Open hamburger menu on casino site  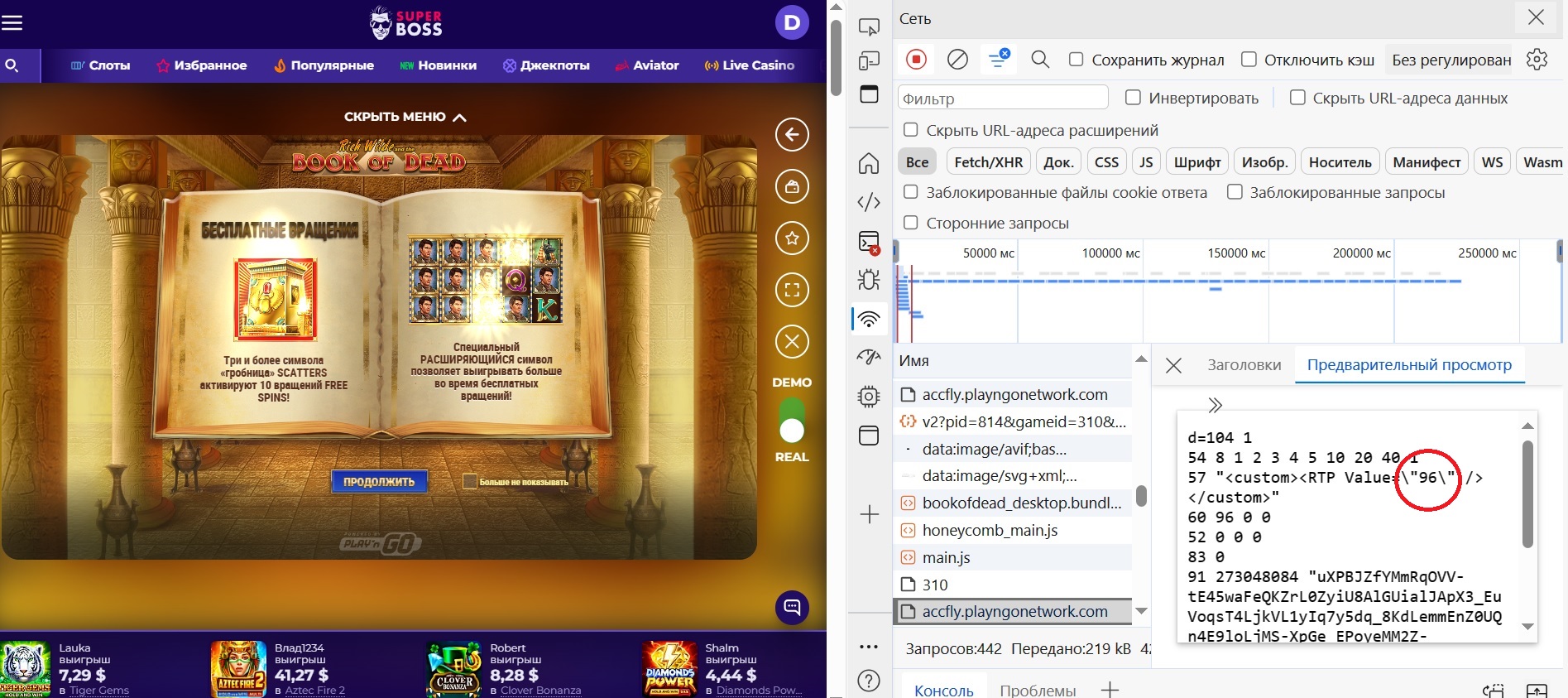[x=12, y=22]
